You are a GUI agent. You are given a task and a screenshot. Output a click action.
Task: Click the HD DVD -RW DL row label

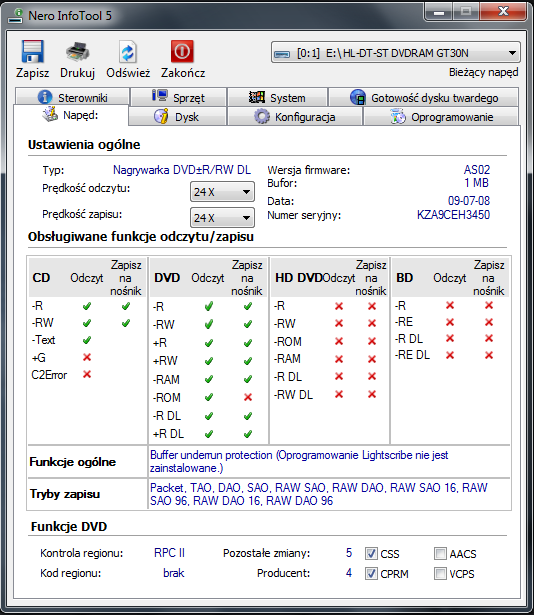[293, 395]
